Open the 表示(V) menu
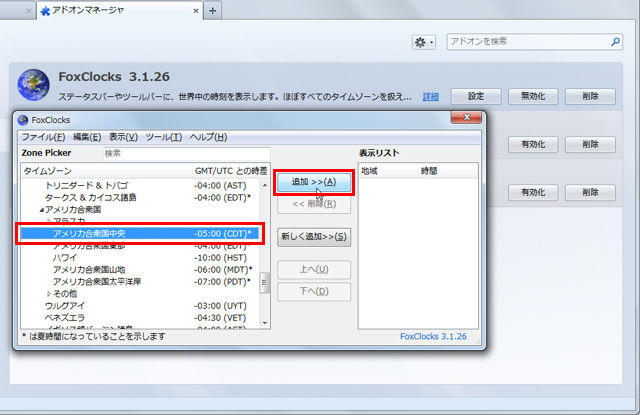640x415 pixels. (123, 137)
